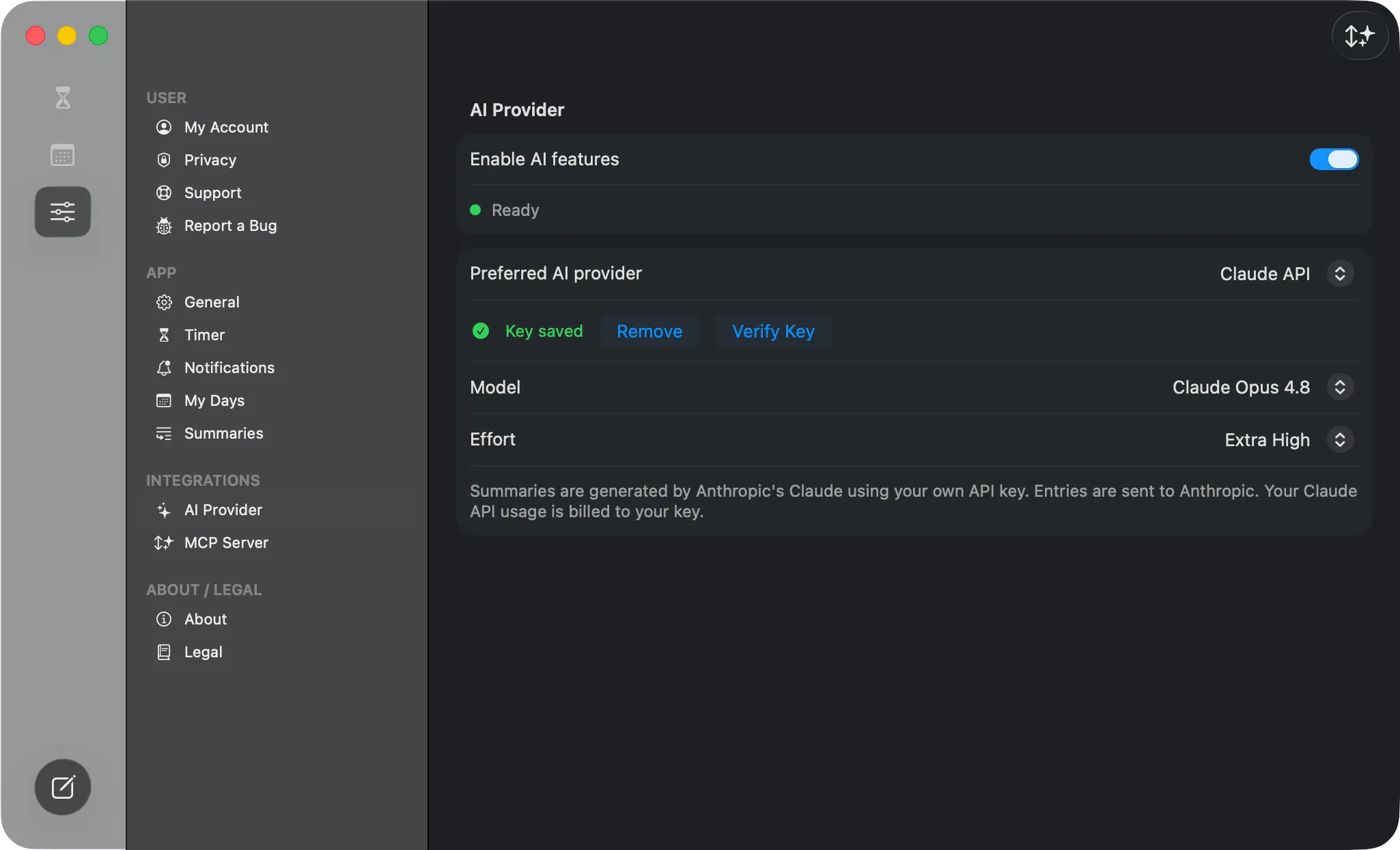Open Notifications settings

(x=229, y=368)
